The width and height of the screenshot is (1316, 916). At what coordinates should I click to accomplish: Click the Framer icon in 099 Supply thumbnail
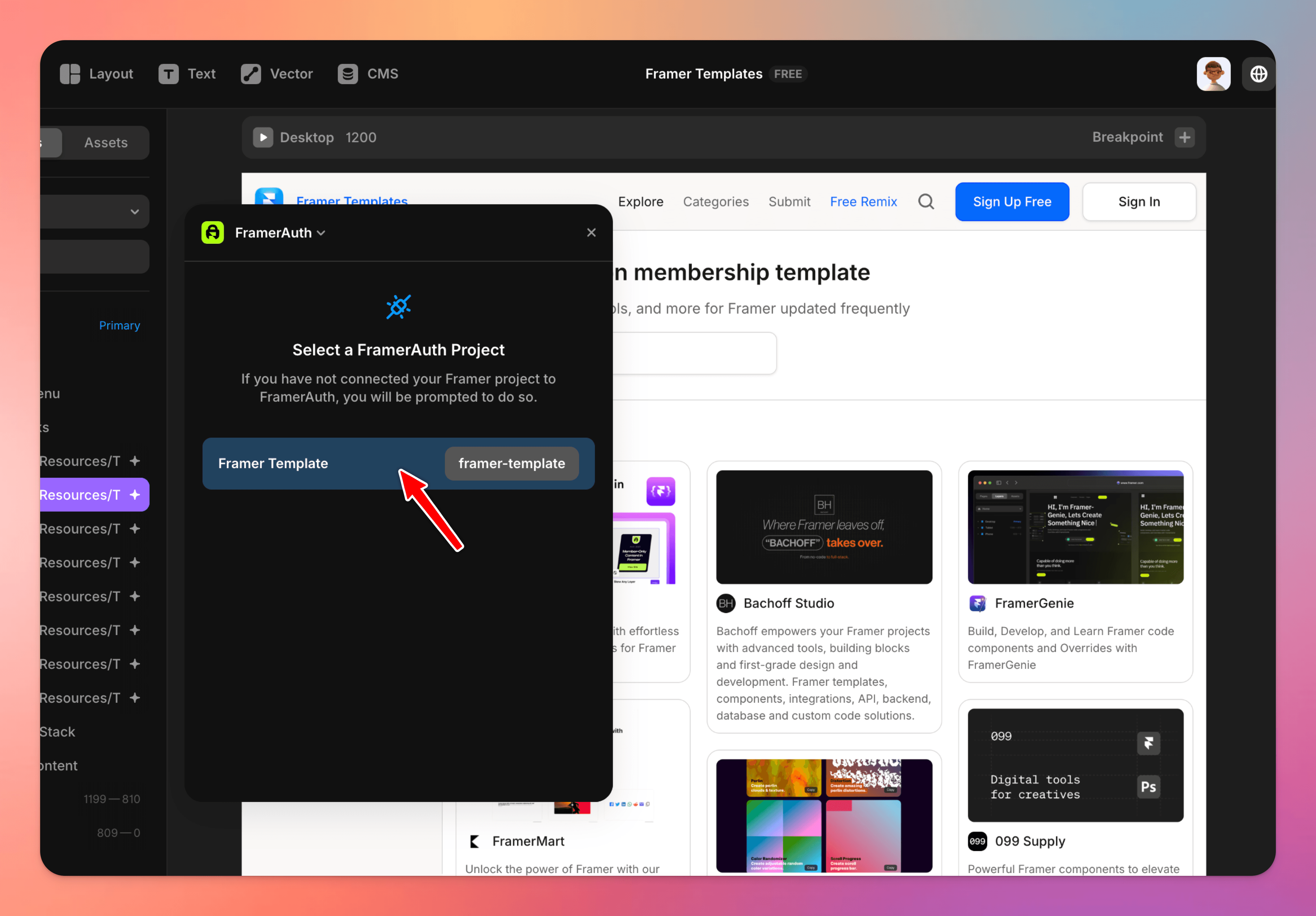[1148, 743]
